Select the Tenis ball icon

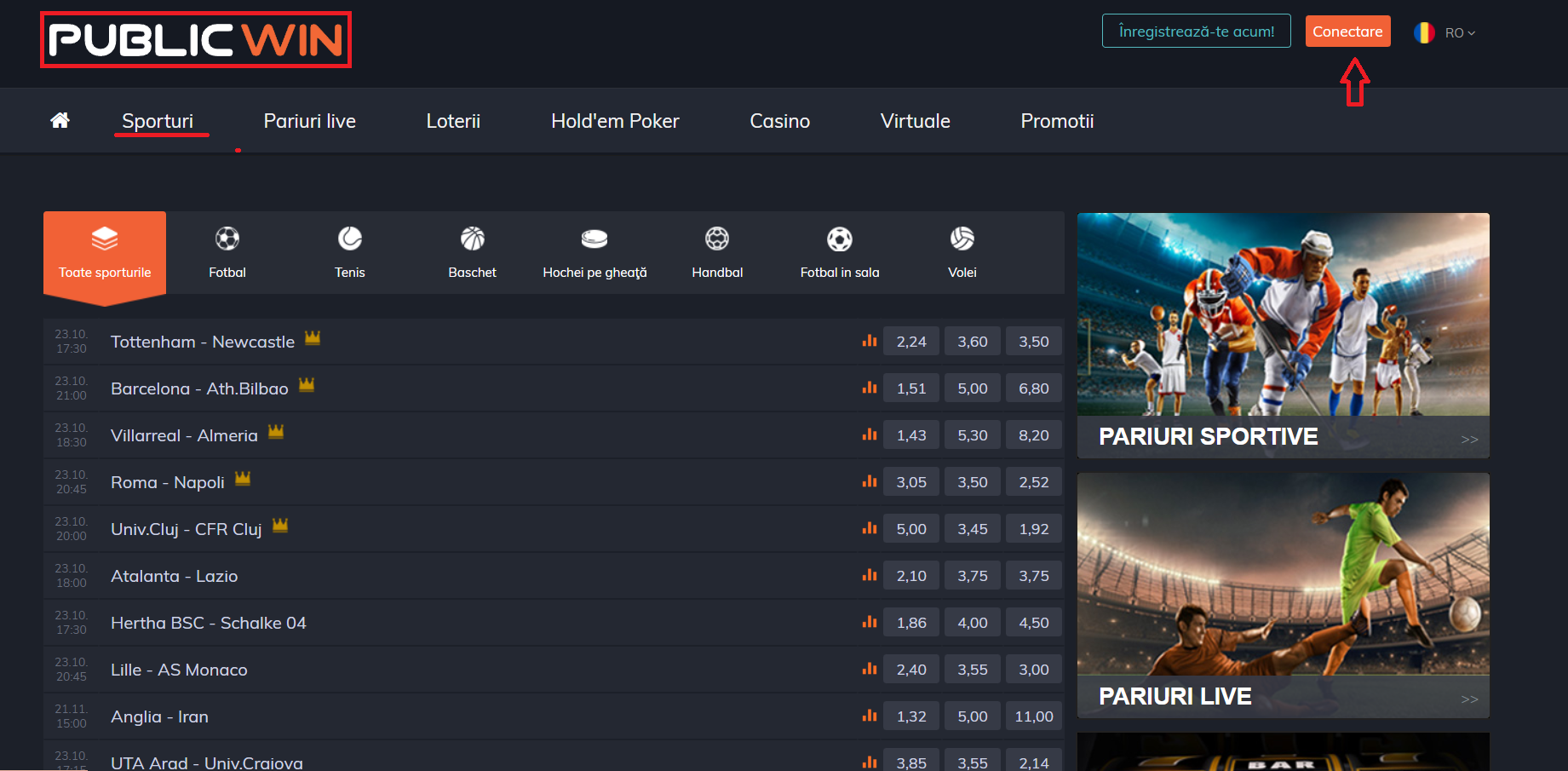pyautogui.click(x=350, y=239)
